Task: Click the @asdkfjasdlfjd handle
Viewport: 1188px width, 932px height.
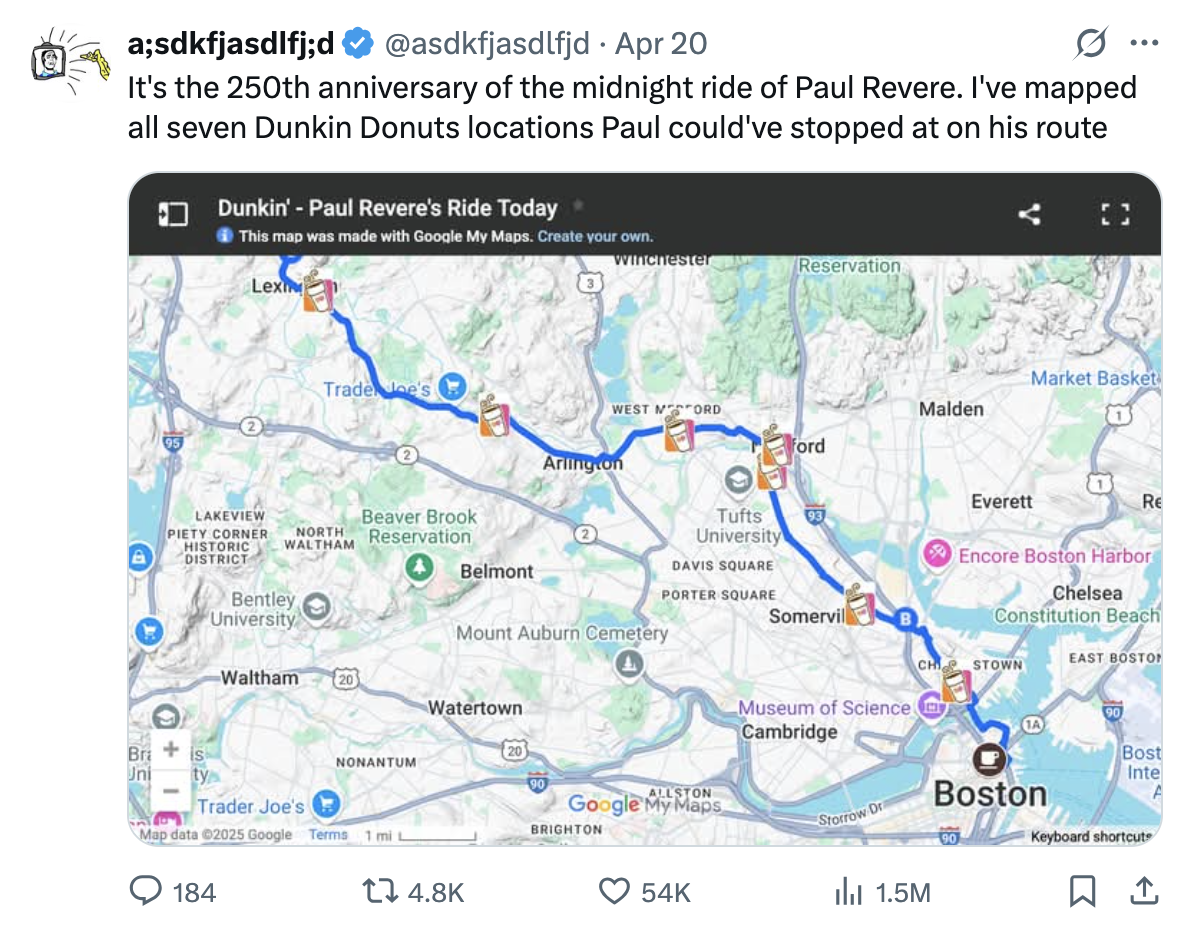Action: click(x=487, y=43)
